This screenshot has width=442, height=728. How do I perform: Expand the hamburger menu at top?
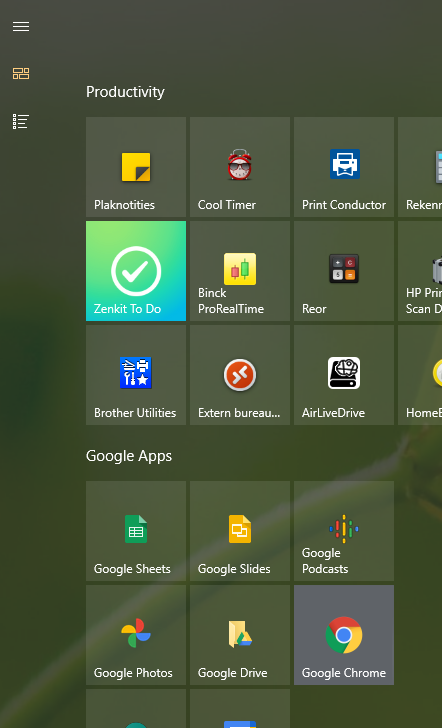pyautogui.click(x=21, y=26)
